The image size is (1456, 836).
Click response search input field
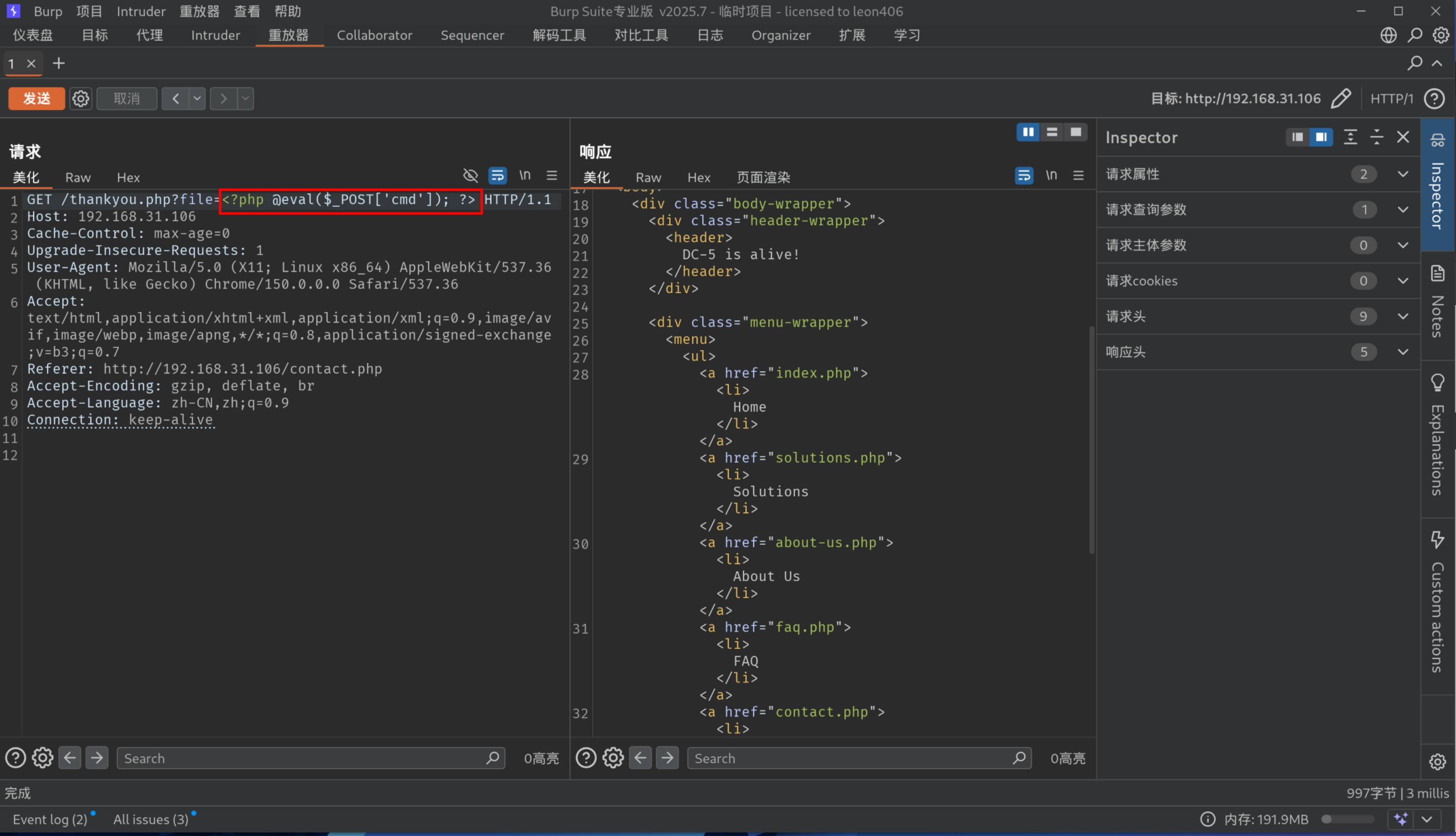coord(859,758)
